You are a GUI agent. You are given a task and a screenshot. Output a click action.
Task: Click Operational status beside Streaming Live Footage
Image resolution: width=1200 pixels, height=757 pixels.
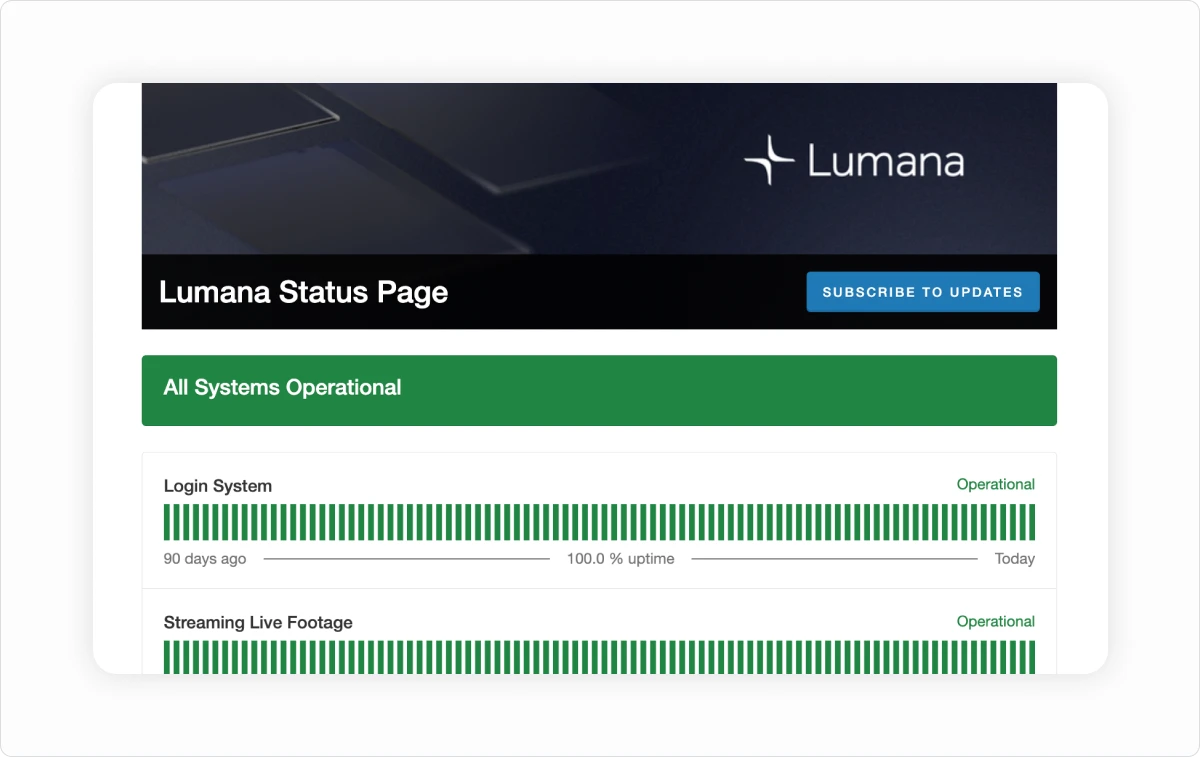(995, 621)
